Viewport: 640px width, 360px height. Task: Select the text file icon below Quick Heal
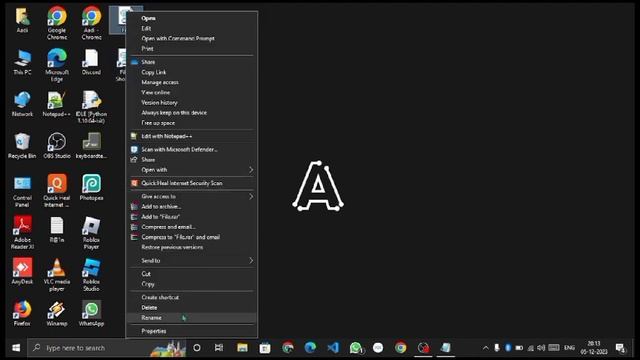click(57, 230)
